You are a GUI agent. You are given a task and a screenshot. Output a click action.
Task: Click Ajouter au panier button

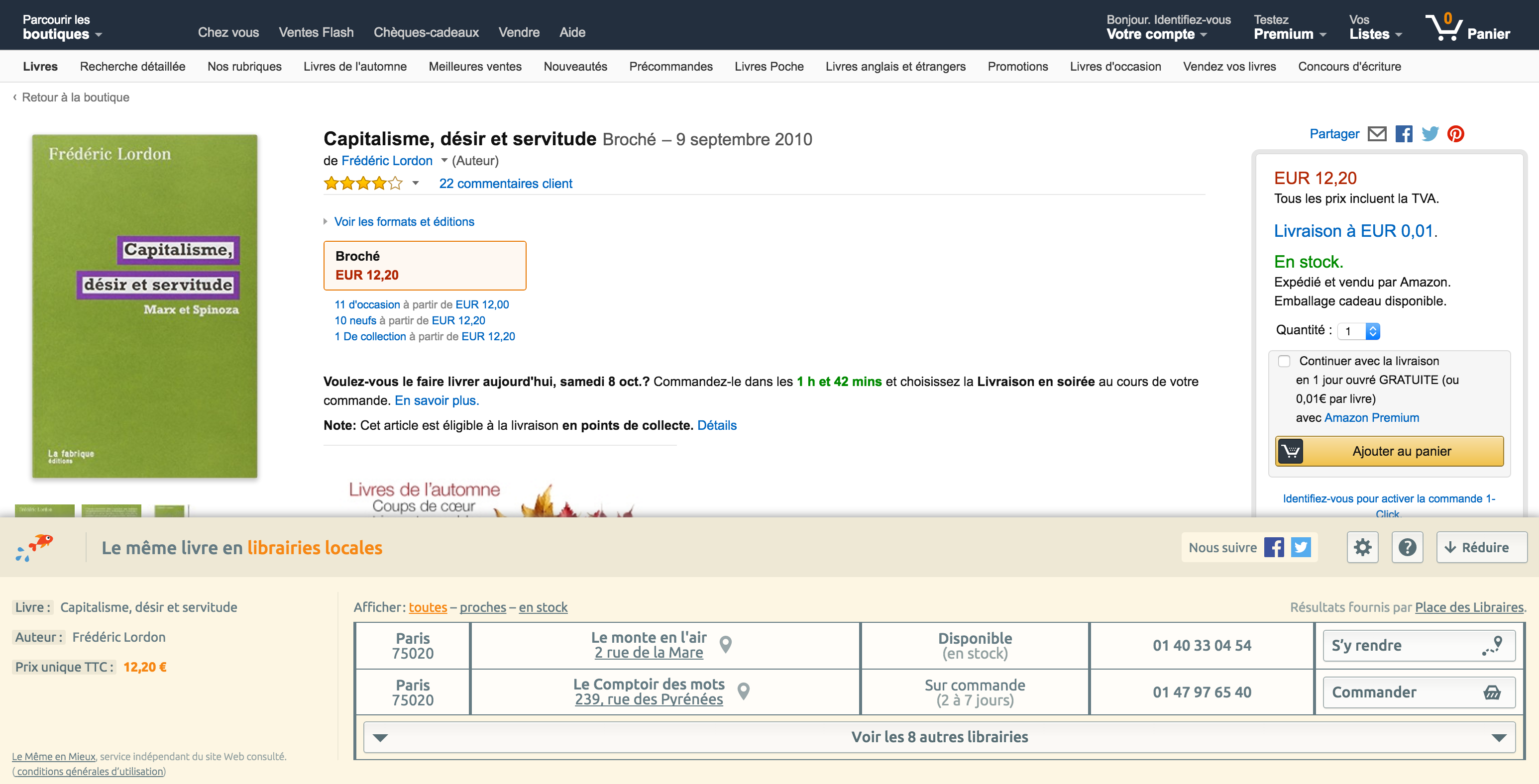point(1389,451)
